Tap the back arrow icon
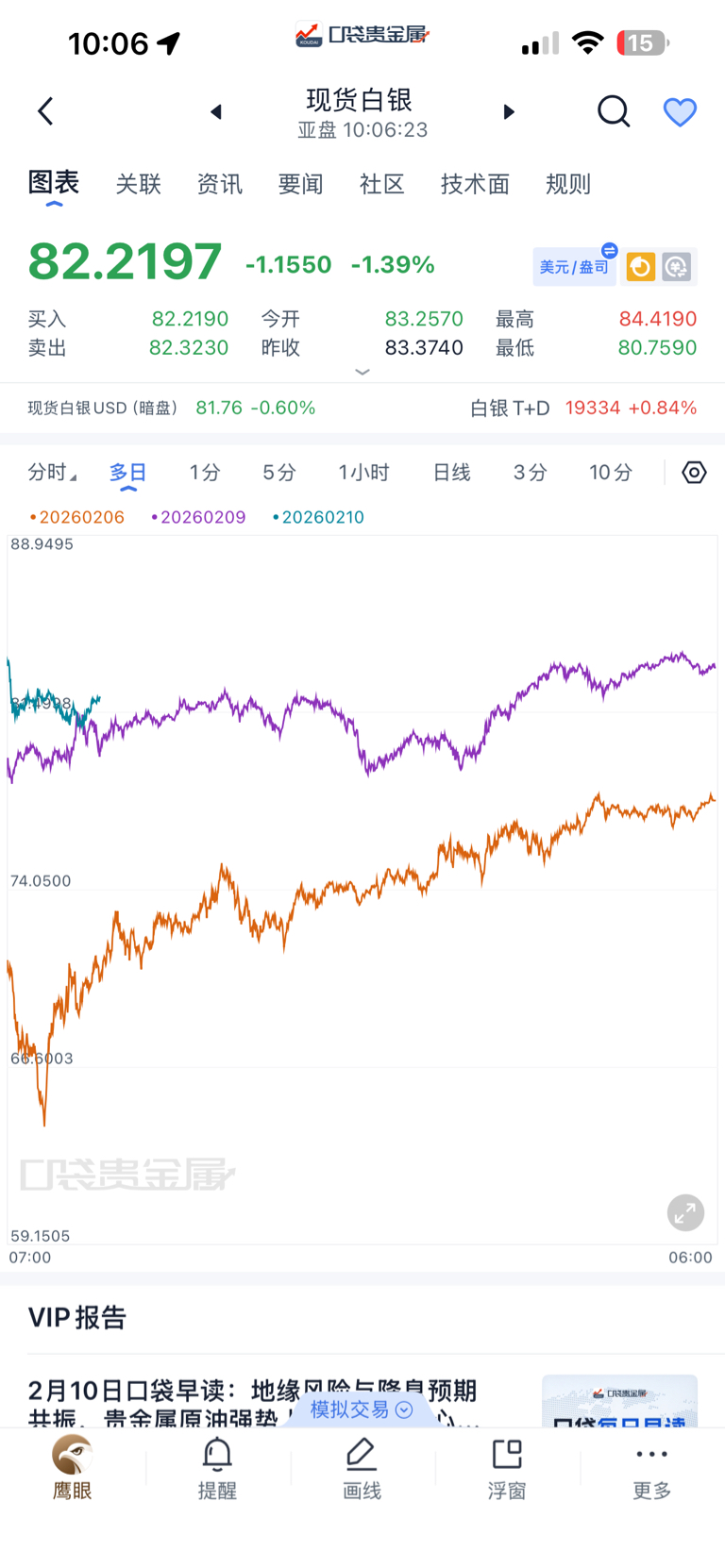Viewport: 725px width, 1568px height. (x=45, y=111)
